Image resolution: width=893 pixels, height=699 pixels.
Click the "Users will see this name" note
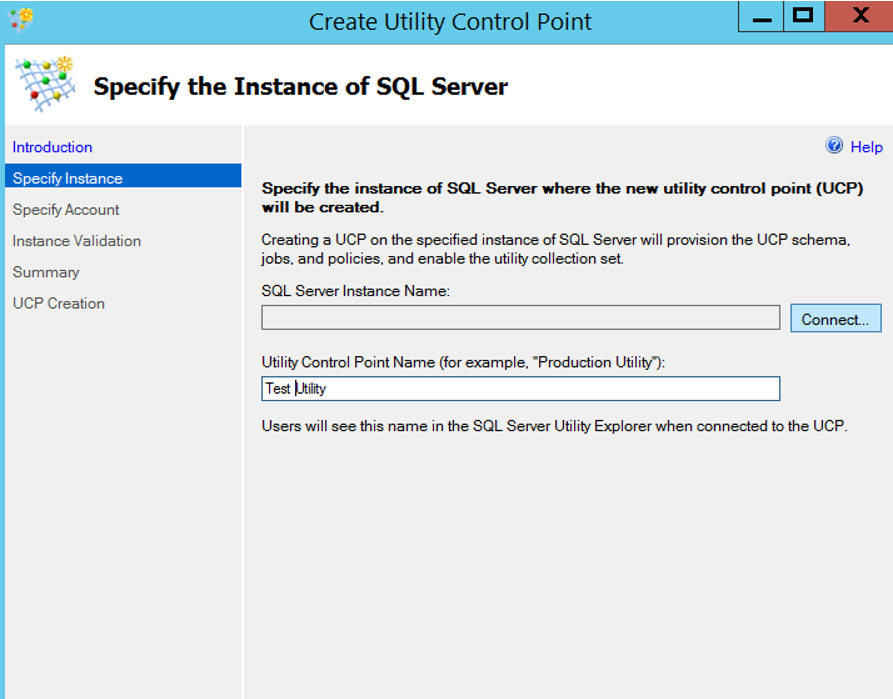pyautogui.click(x=555, y=426)
